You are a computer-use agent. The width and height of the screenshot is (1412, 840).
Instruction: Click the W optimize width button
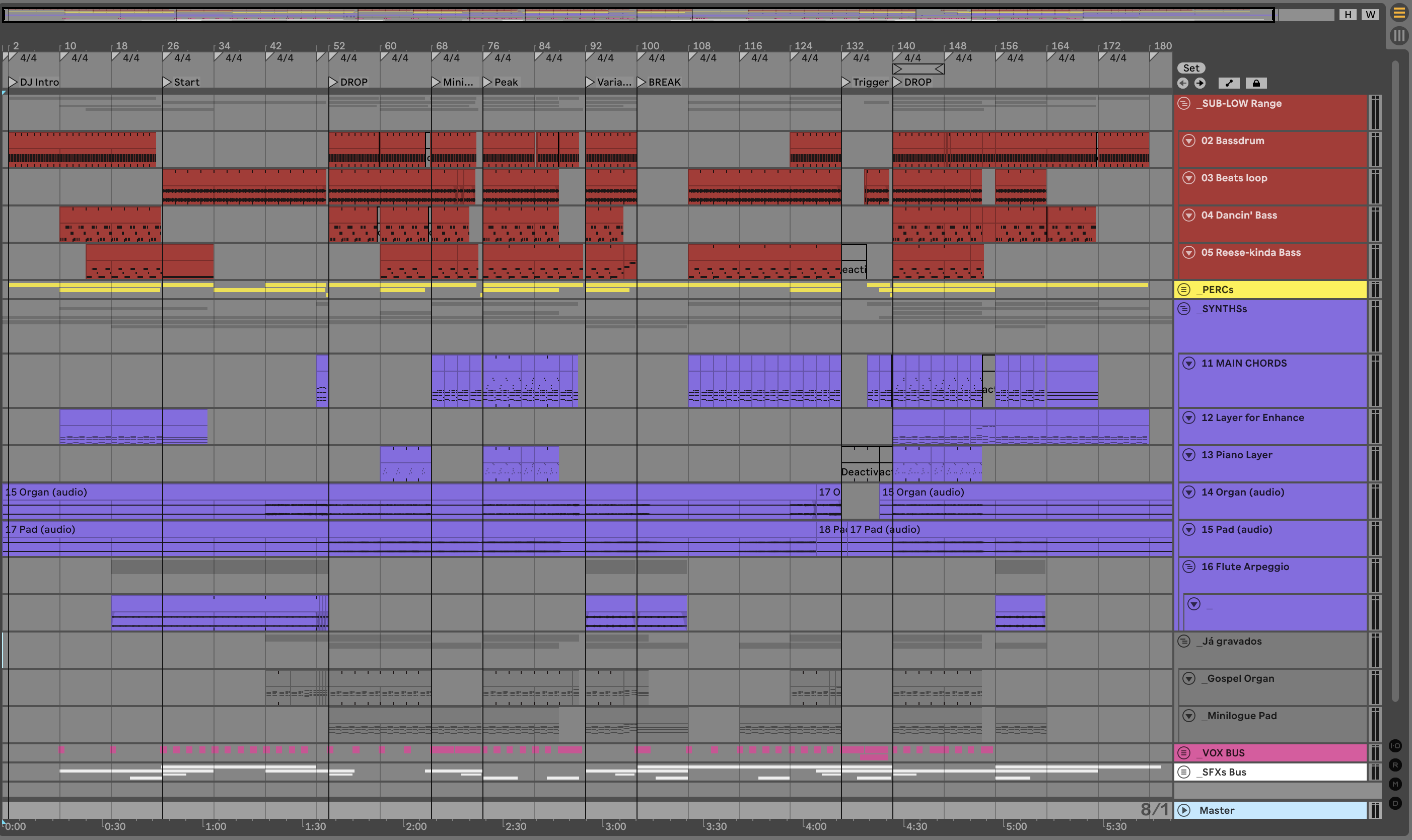1370,14
